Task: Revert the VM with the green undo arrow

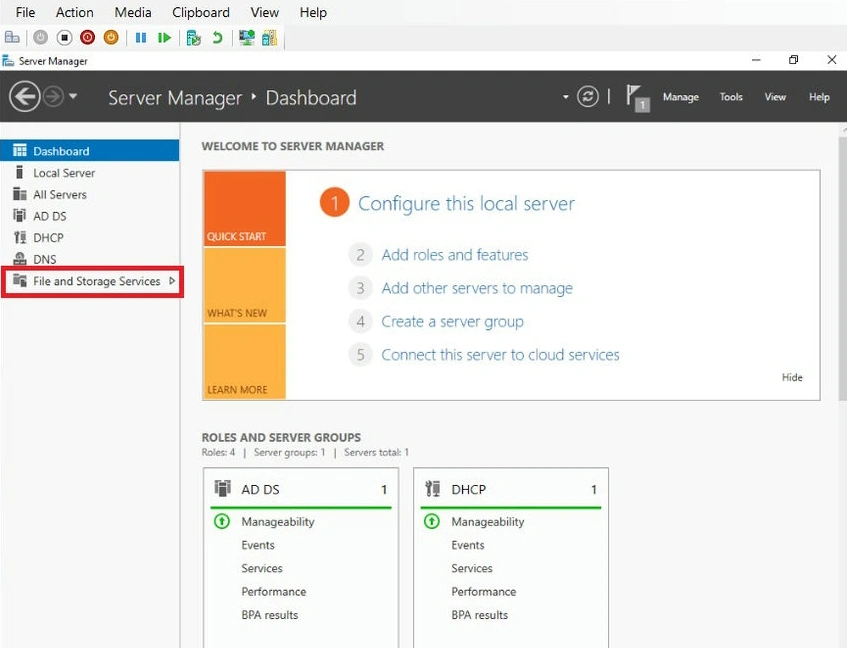Action: (217, 37)
